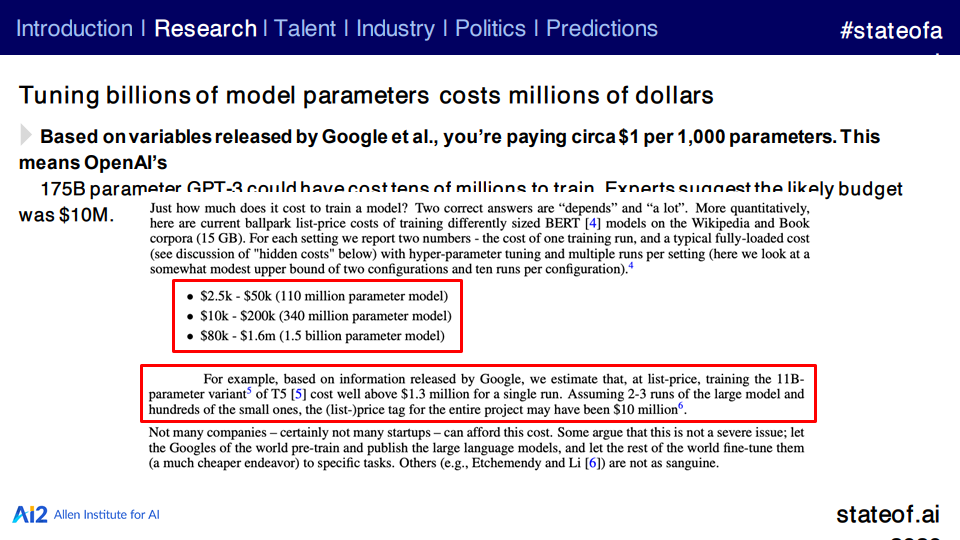This screenshot has width=960, height=540.
Task: Open the stateof.ai website link
Action: [888, 514]
